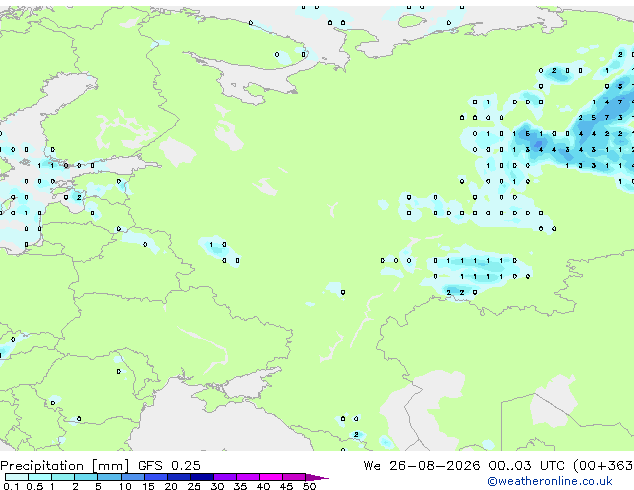
Task: Click the '10' legend label
Action: point(125,486)
